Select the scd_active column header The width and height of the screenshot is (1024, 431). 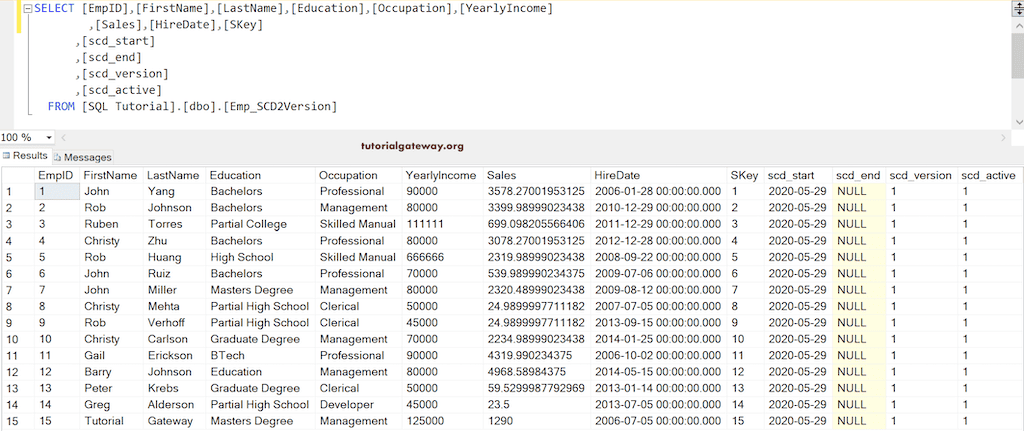(989, 175)
